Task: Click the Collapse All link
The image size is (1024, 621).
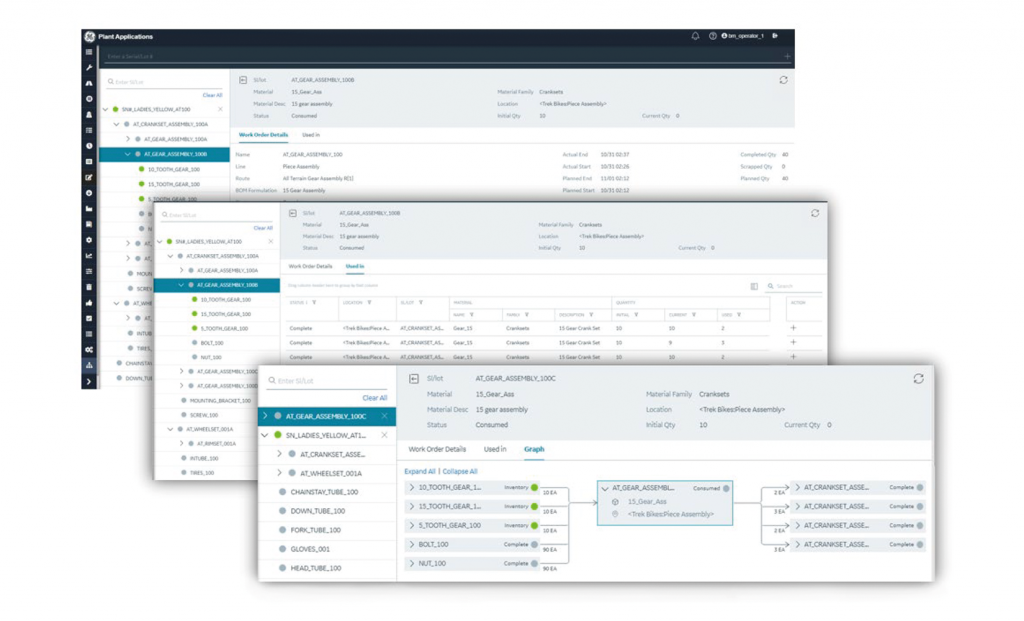Action: click(x=459, y=471)
